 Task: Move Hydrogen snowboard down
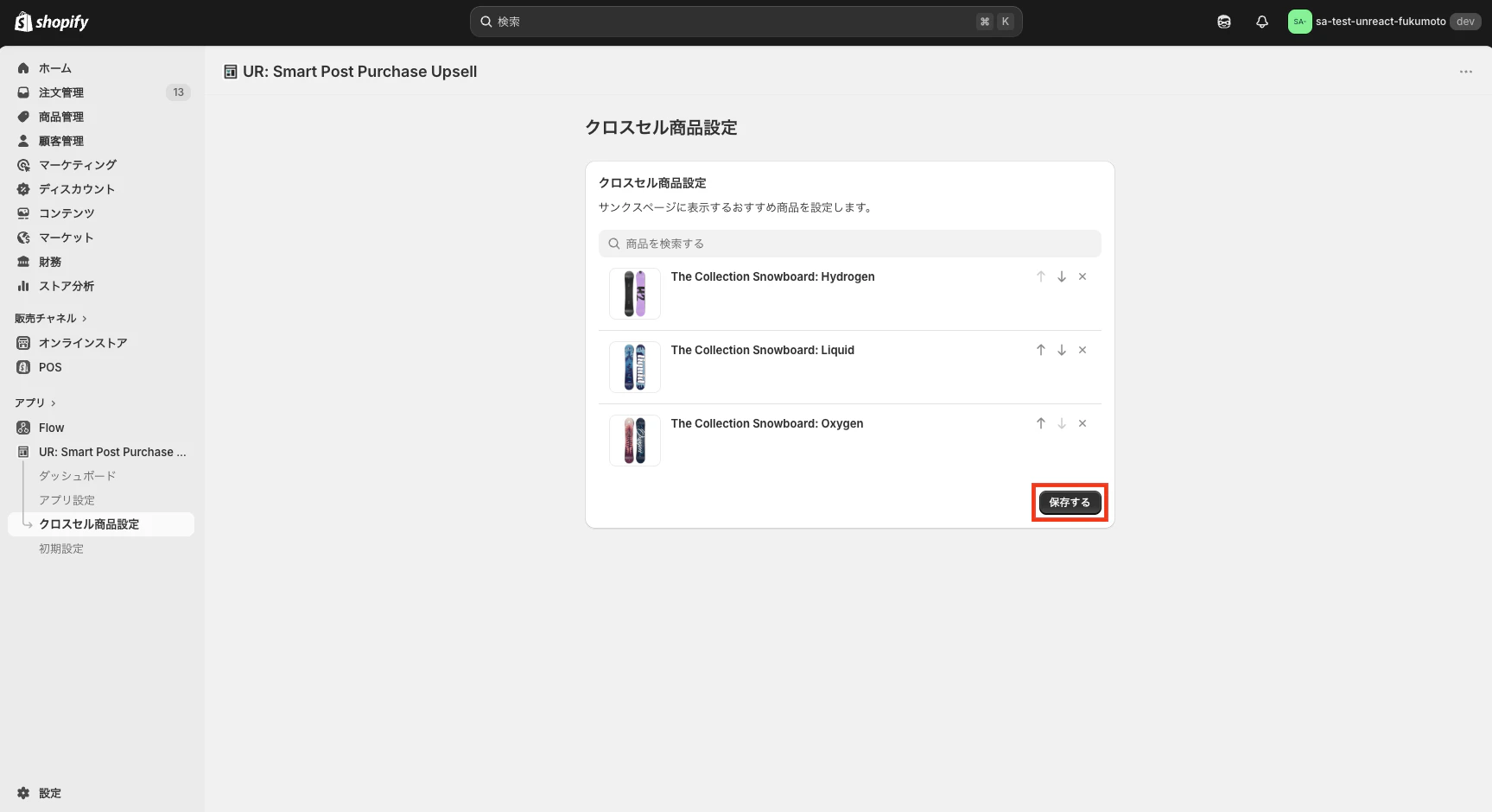pyautogui.click(x=1062, y=276)
